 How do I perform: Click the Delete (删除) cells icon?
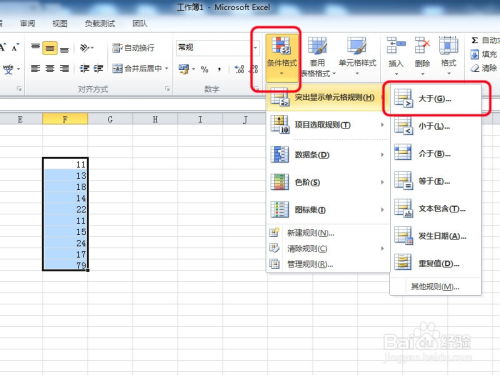click(422, 46)
